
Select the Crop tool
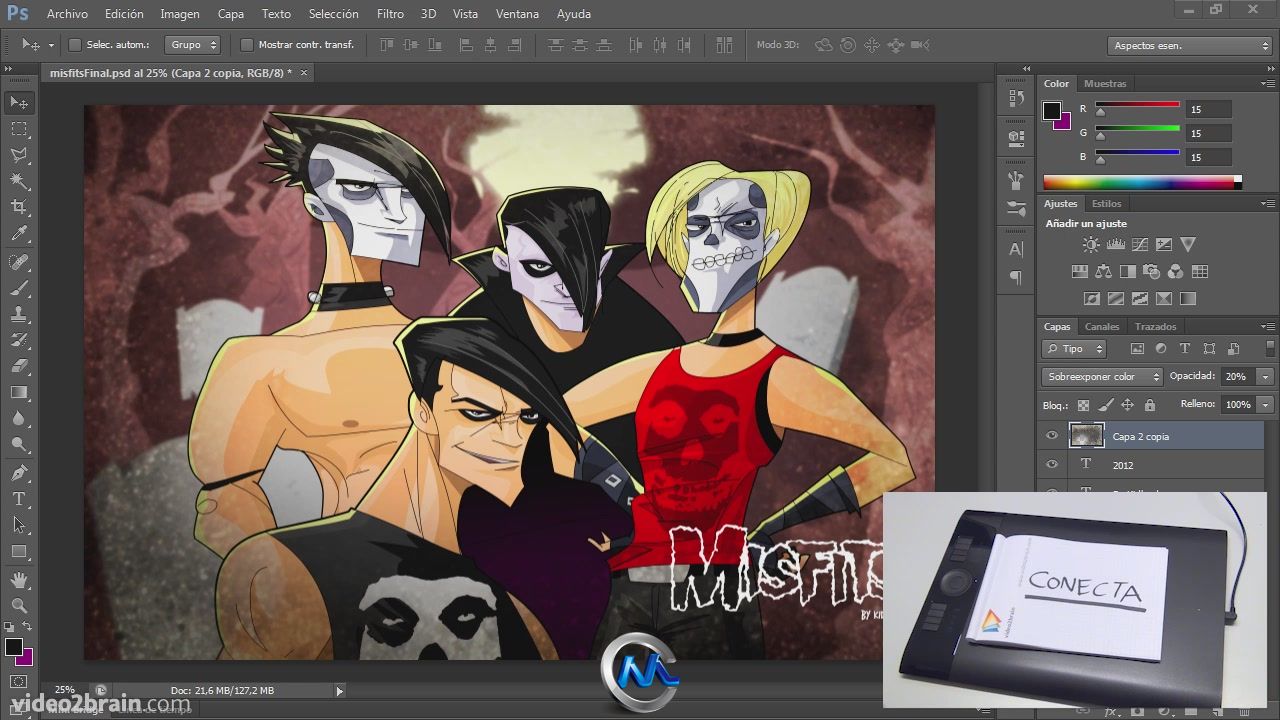pyautogui.click(x=19, y=207)
